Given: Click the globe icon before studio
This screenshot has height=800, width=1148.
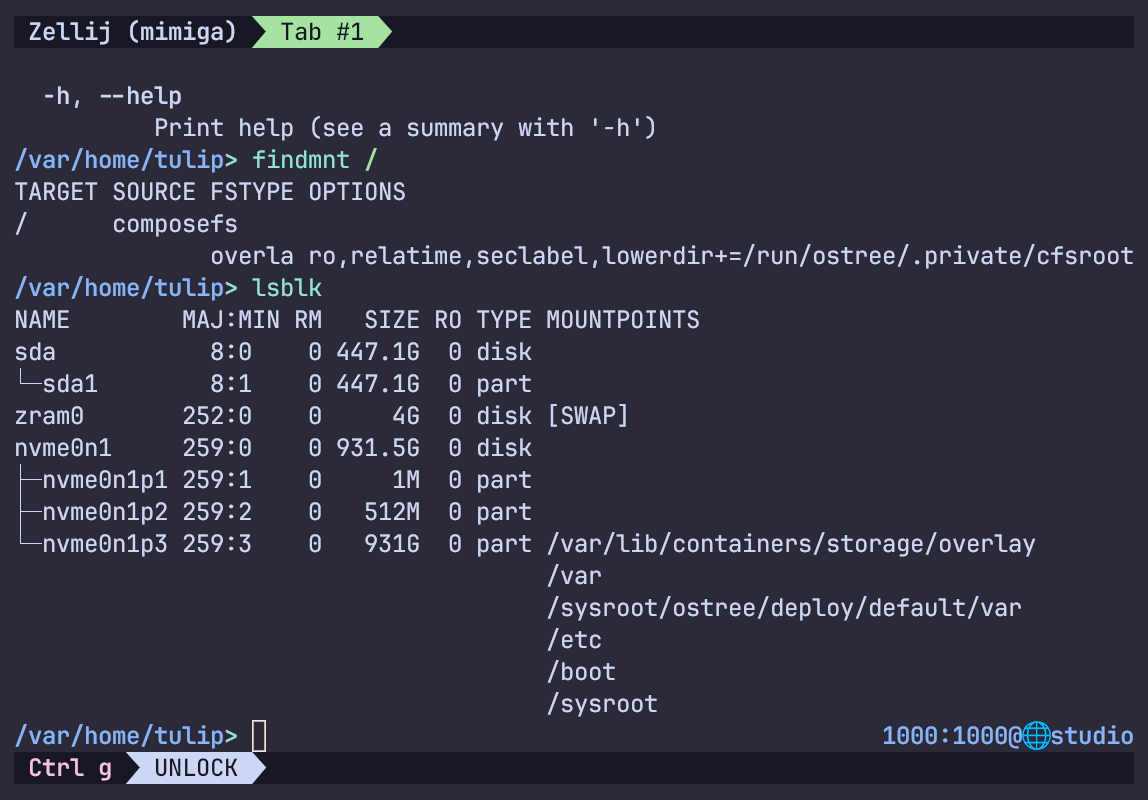Looking at the screenshot, I should 1035,736.
